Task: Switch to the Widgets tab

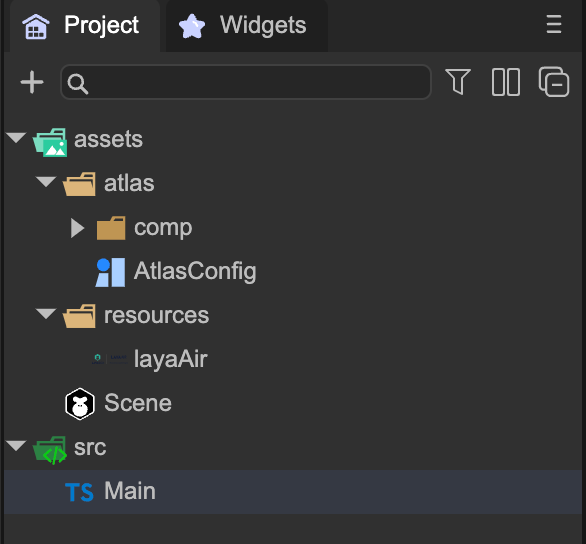Action: click(x=247, y=26)
